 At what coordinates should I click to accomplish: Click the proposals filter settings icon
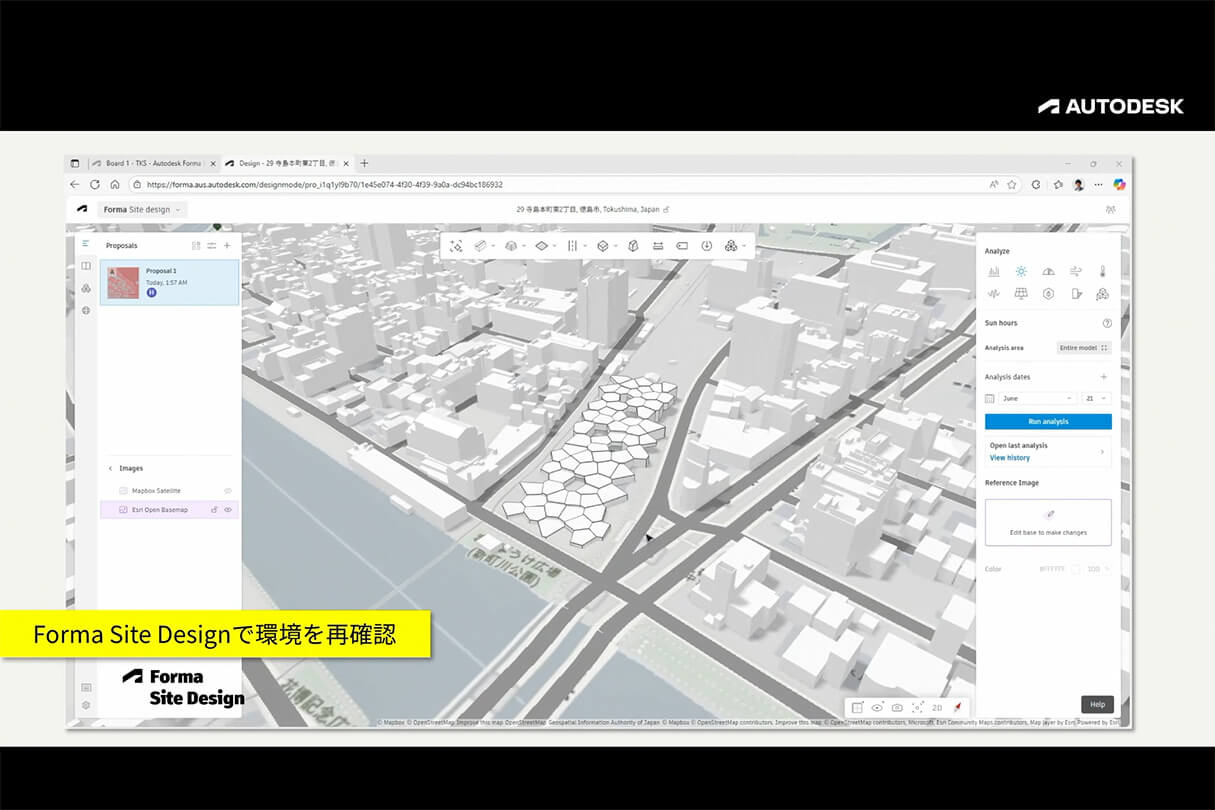[x=212, y=245]
